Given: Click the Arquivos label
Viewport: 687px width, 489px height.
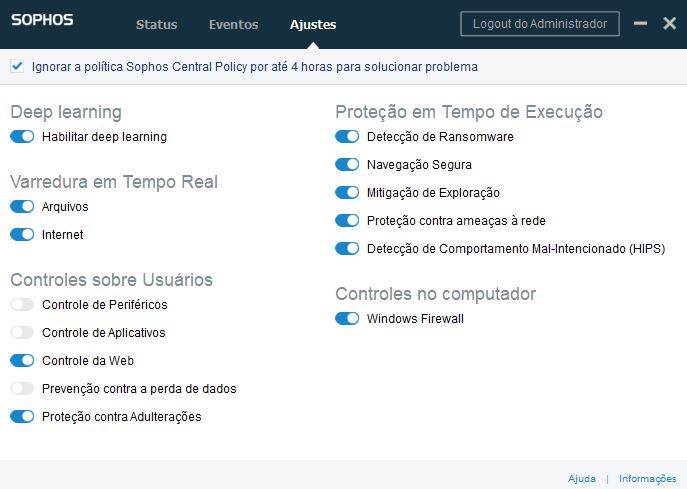Looking at the screenshot, I should (x=65, y=206).
